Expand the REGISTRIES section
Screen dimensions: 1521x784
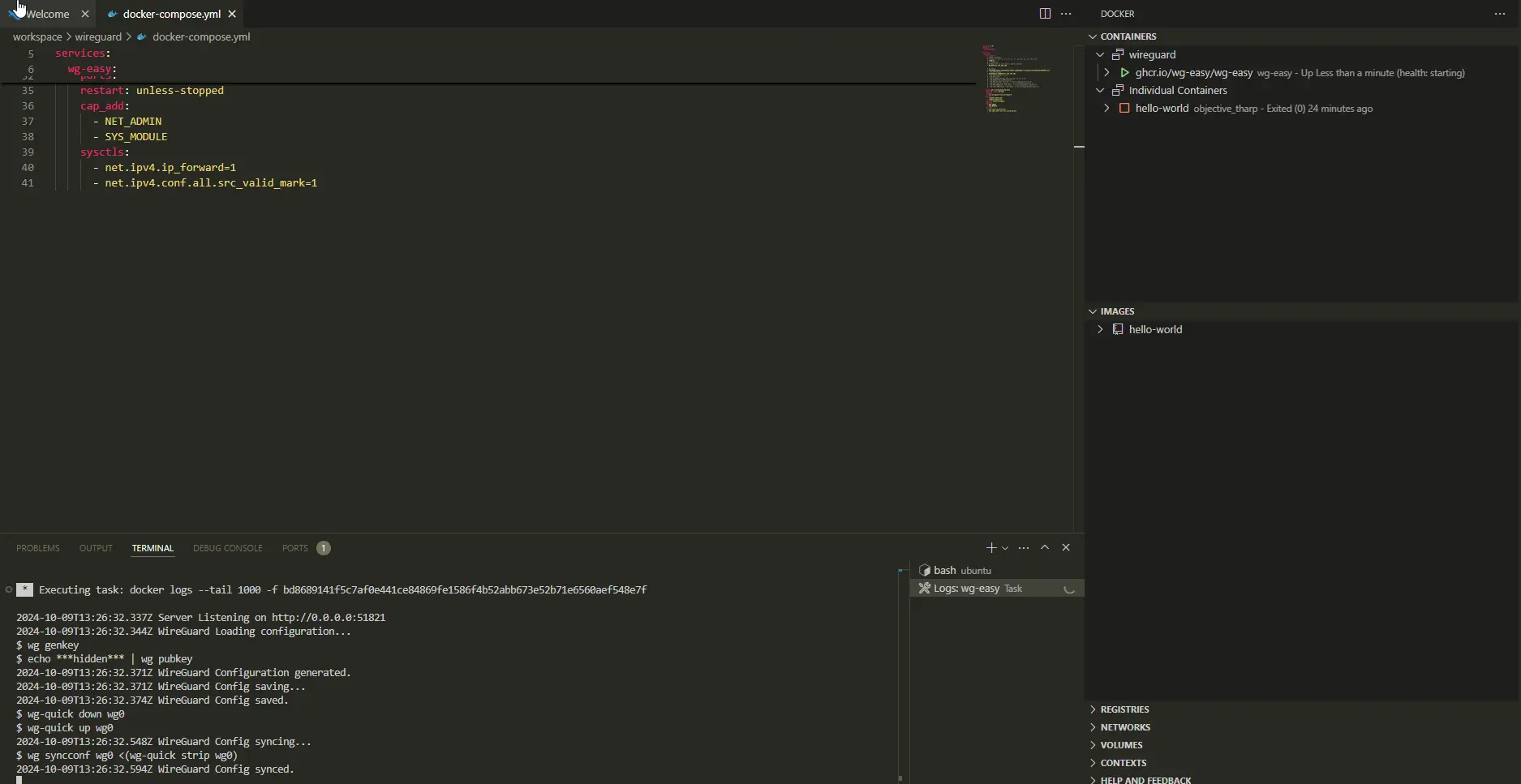[x=1093, y=709]
